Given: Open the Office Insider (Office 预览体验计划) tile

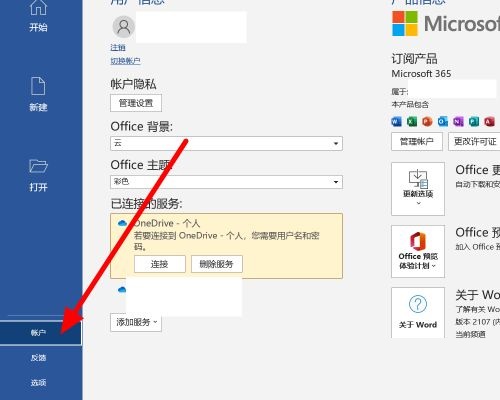Looking at the screenshot, I should pyautogui.click(x=418, y=251).
